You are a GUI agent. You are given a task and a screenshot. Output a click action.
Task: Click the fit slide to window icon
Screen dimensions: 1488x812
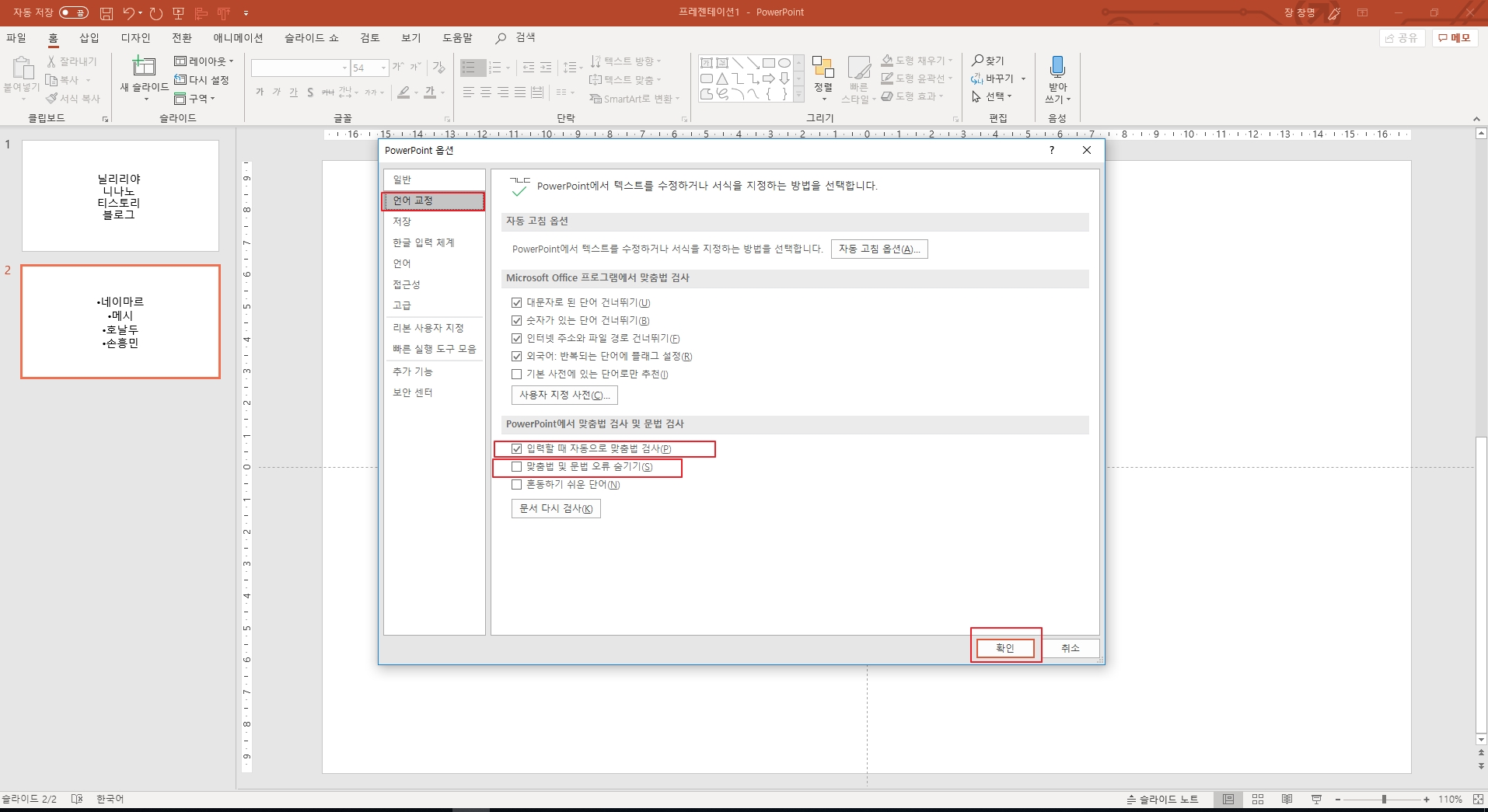click(1478, 799)
